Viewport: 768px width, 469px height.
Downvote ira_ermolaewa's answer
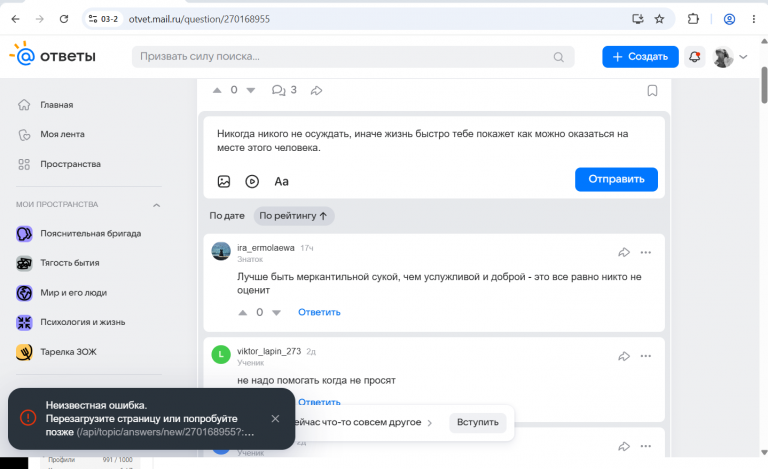click(276, 312)
